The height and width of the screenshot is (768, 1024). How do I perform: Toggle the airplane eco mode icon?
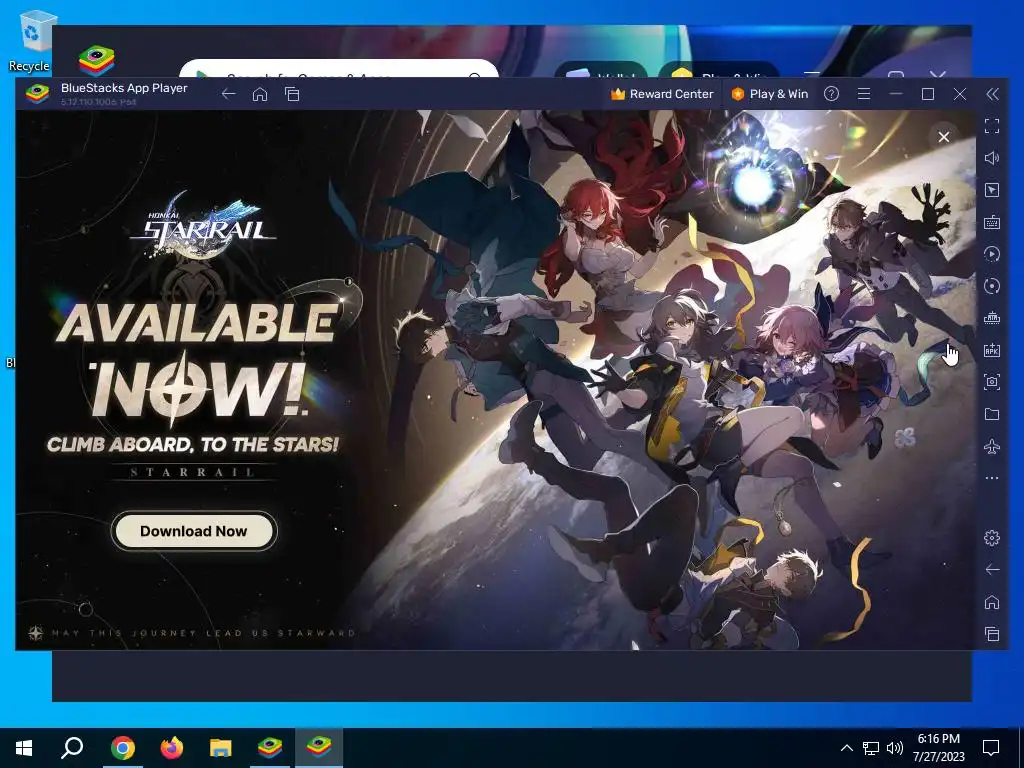coord(992,447)
